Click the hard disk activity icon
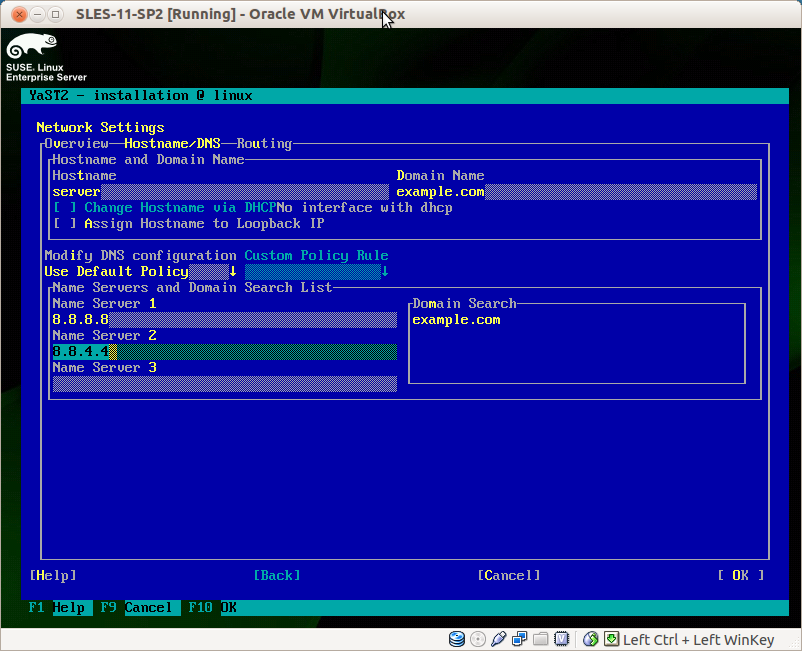Viewport: 802px width, 651px height. (457, 639)
